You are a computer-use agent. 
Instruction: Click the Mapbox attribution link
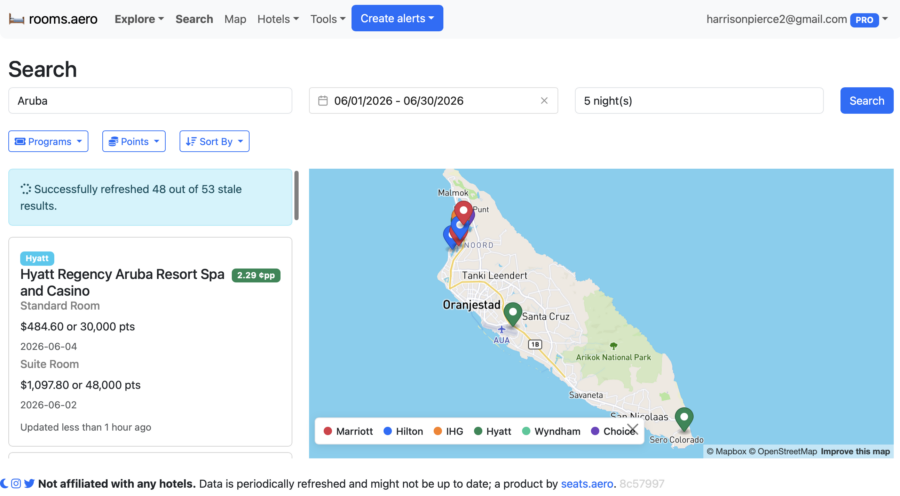pos(726,451)
